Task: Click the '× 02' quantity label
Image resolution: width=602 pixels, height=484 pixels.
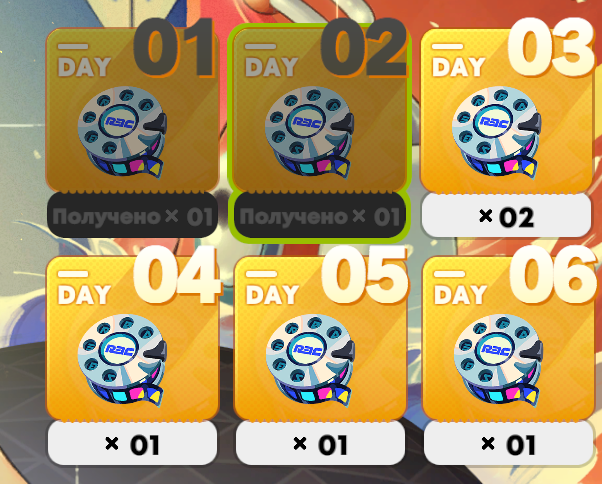Action: (506, 217)
